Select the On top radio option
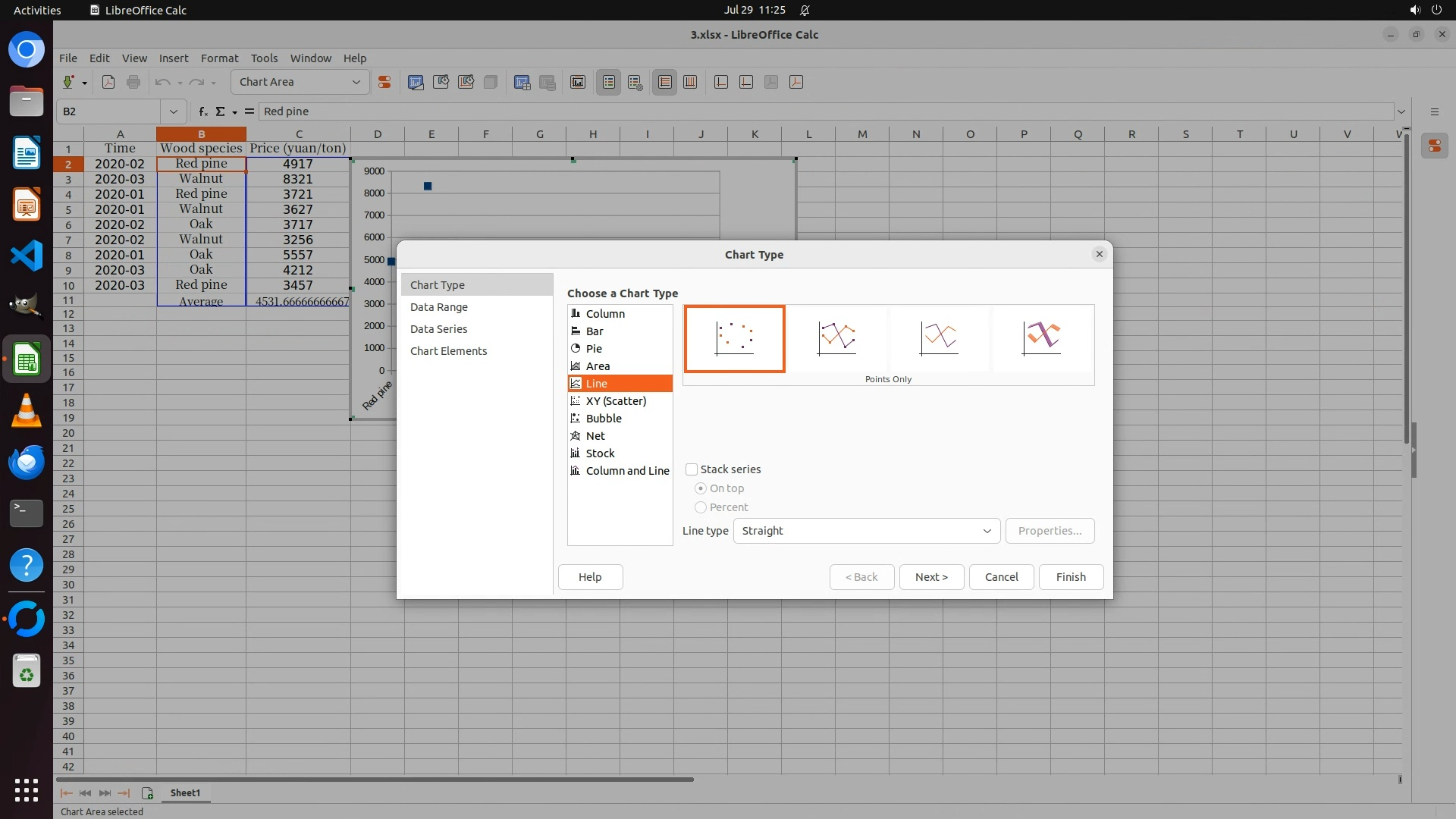The height and width of the screenshot is (819, 1456). [x=701, y=488]
